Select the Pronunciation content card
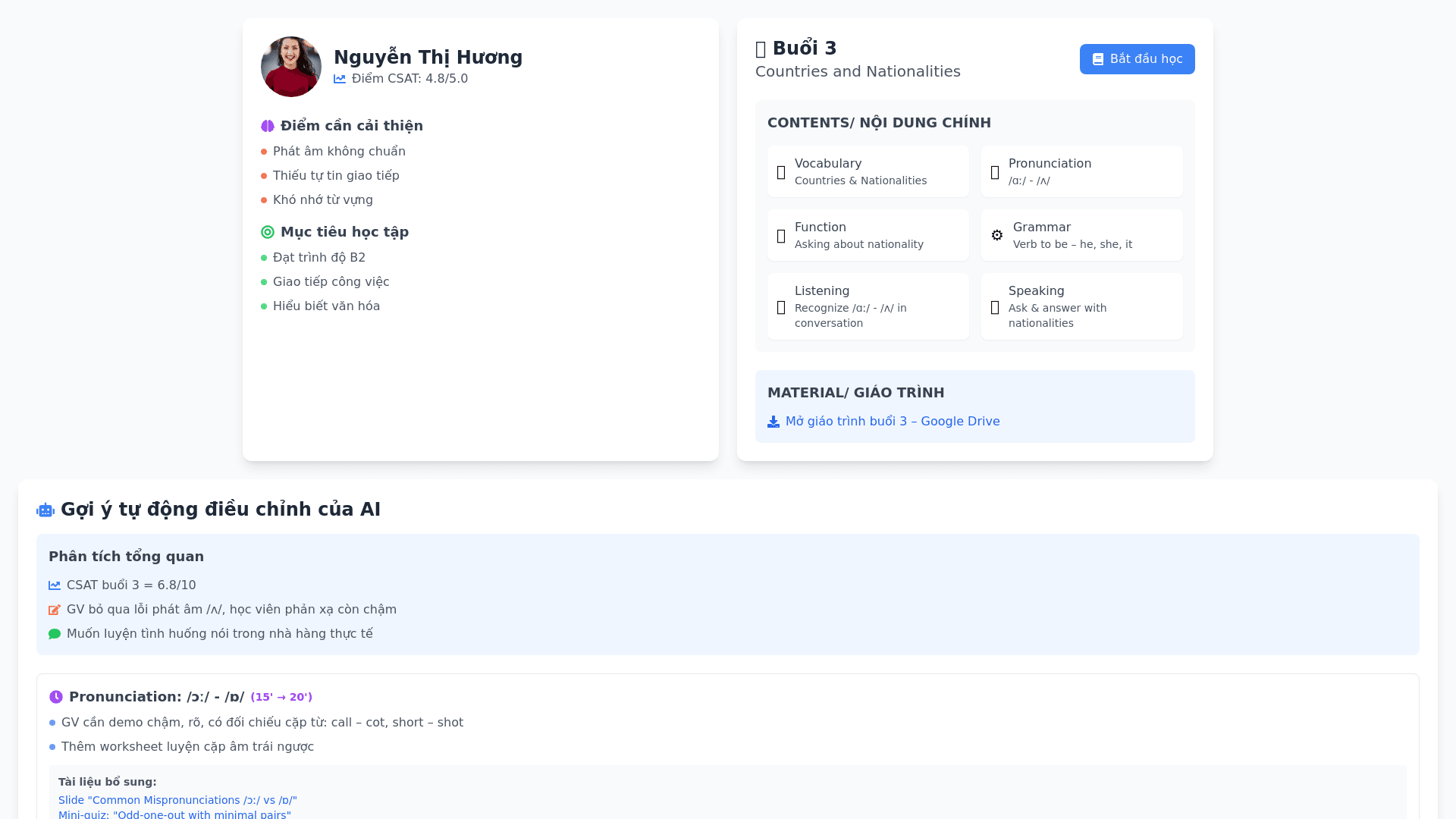The image size is (1456, 819). (x=1081, y=171)
